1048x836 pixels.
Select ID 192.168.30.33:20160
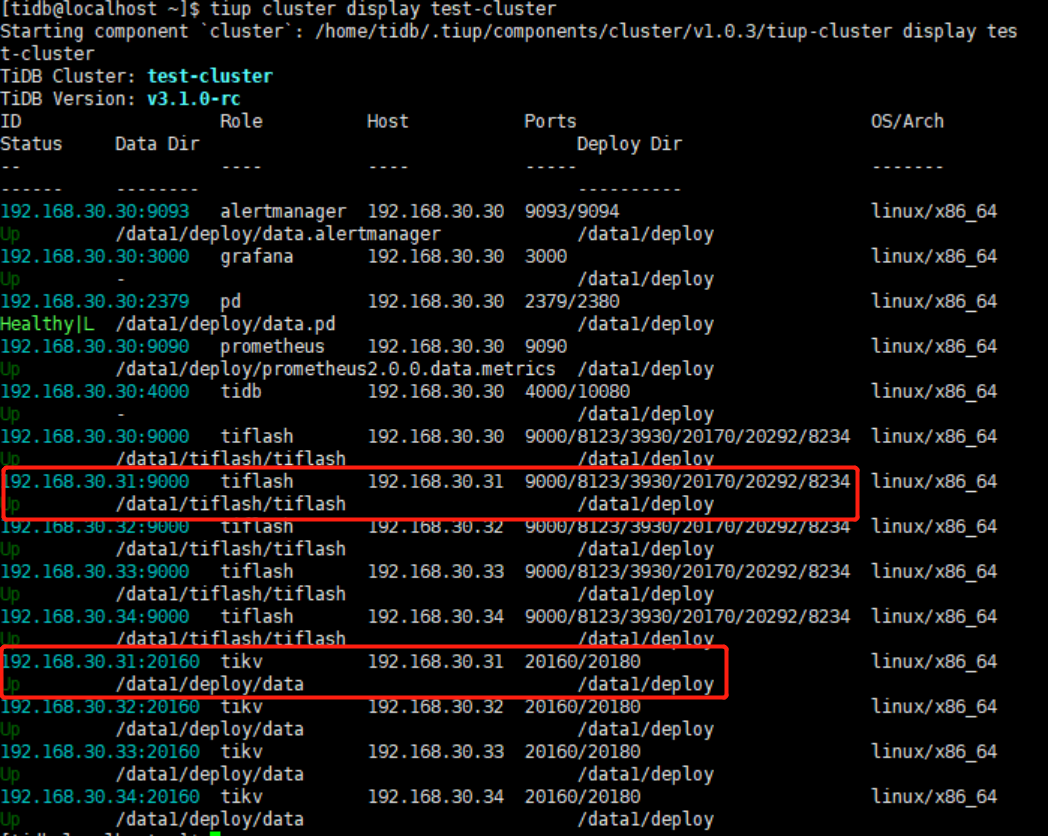pyautogui.click(x=100, y=752)
